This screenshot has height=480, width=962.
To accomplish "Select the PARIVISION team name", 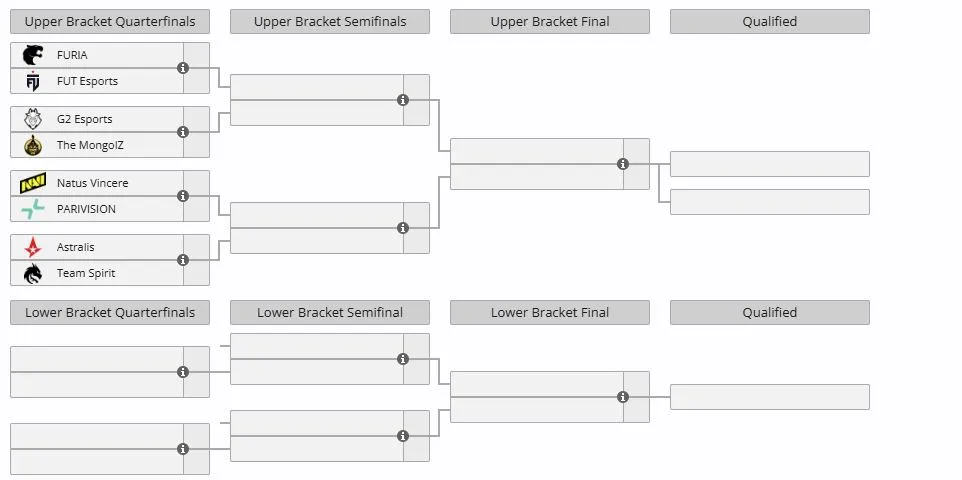I will (86, 209).
